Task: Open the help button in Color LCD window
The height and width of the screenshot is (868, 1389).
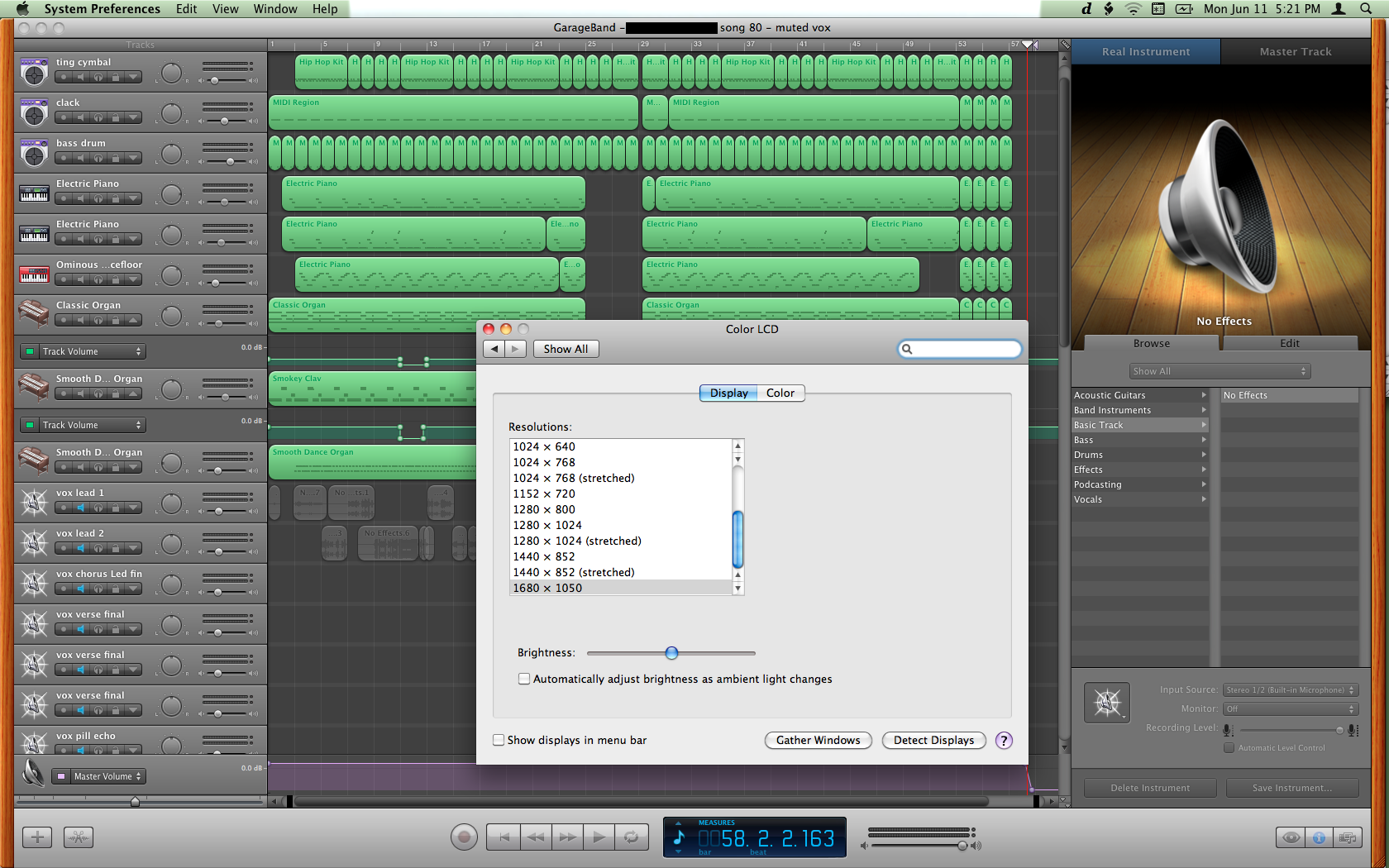Action: [1004, 741]
